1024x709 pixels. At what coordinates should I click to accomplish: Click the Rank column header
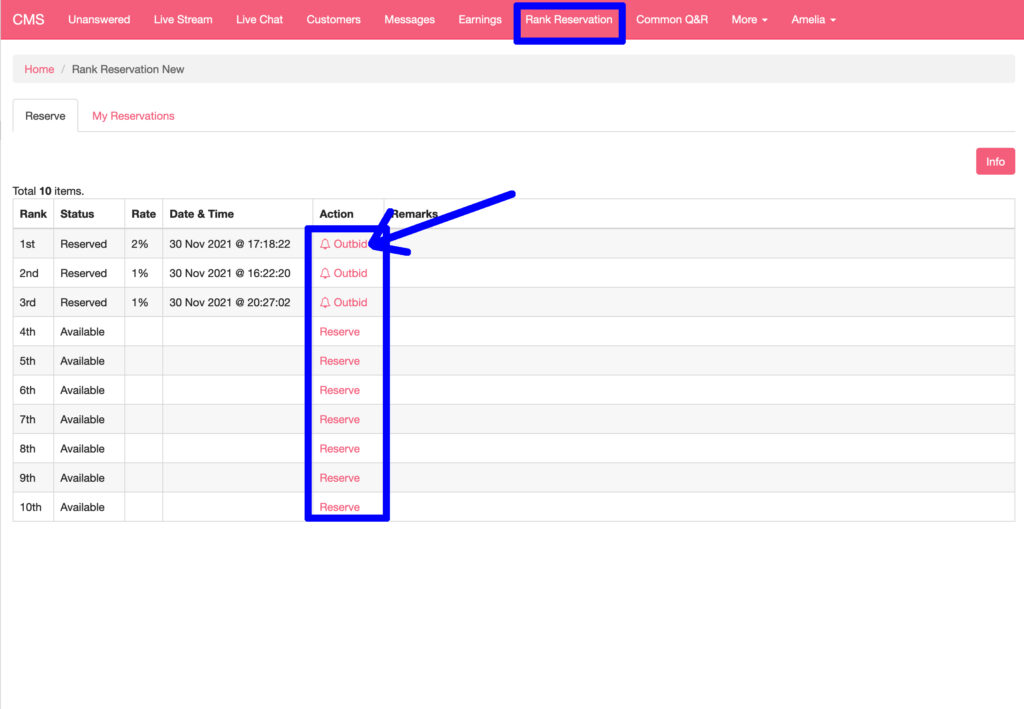pyautogui.click(x=33, y=214)
